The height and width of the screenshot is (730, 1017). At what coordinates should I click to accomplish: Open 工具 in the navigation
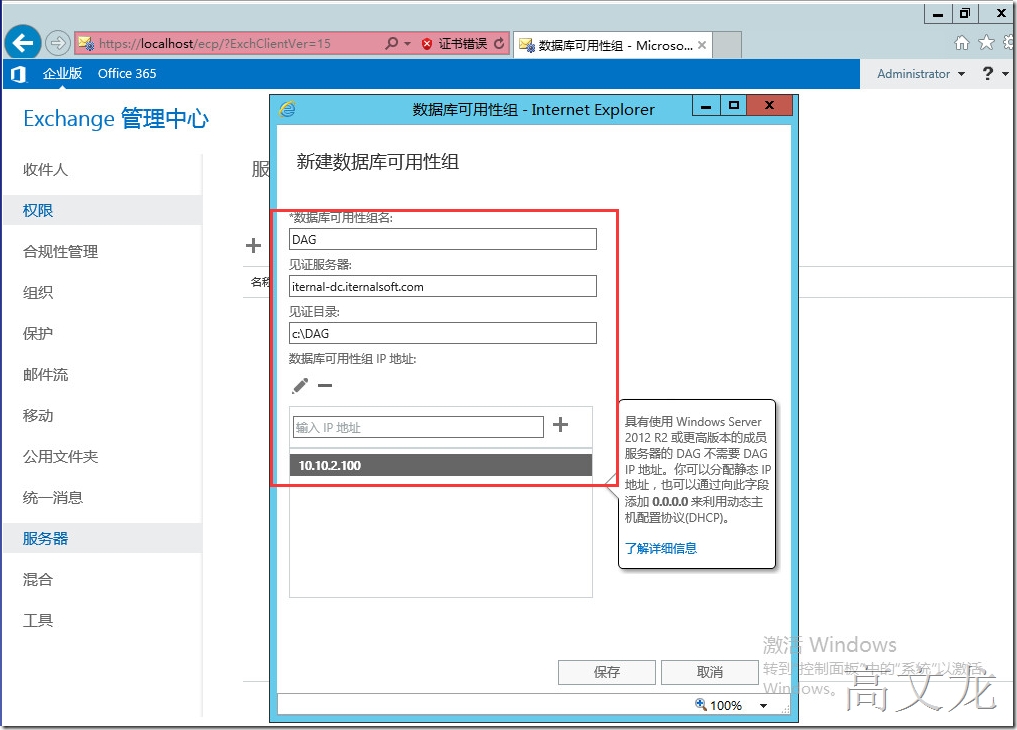click(38, 620)
